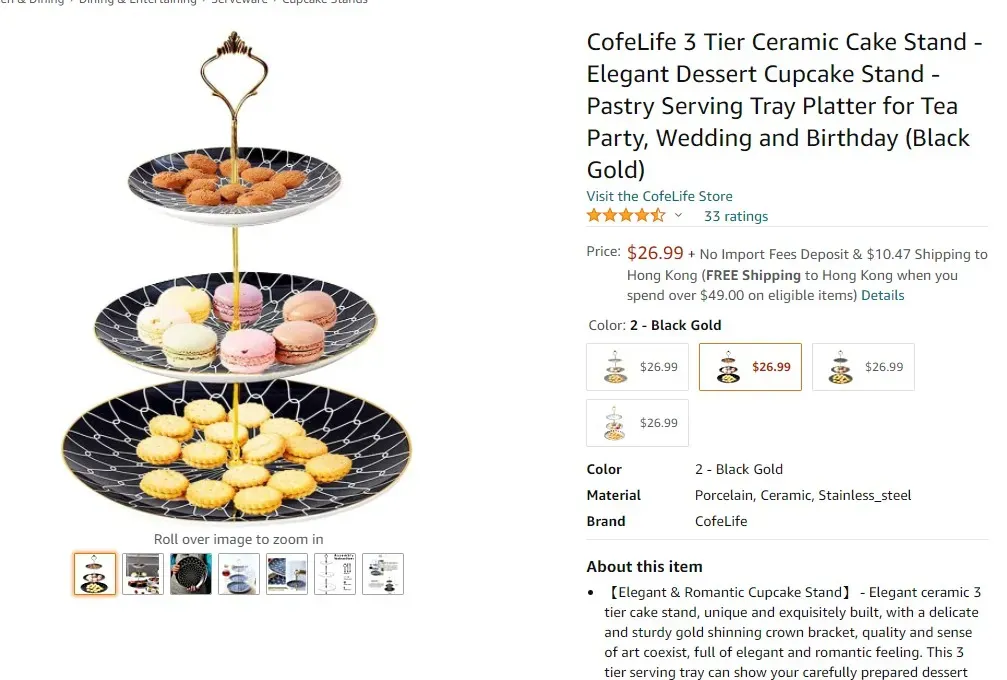This screenshot has height=680, width=1007.
Task: Open shipping Details link
Action: coord(882,295)
